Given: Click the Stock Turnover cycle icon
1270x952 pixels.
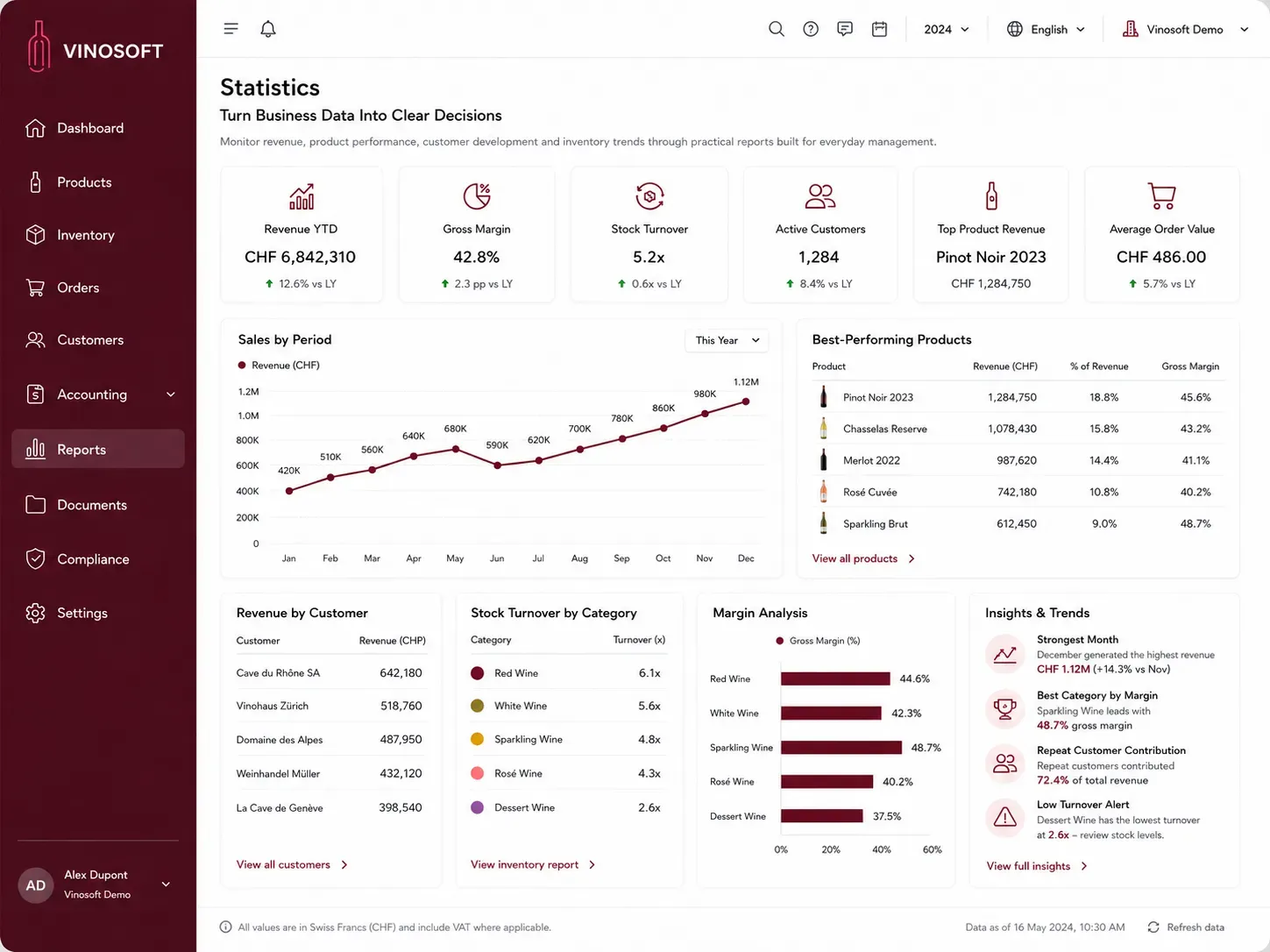Looking at the screenshot, I should 649,196.
